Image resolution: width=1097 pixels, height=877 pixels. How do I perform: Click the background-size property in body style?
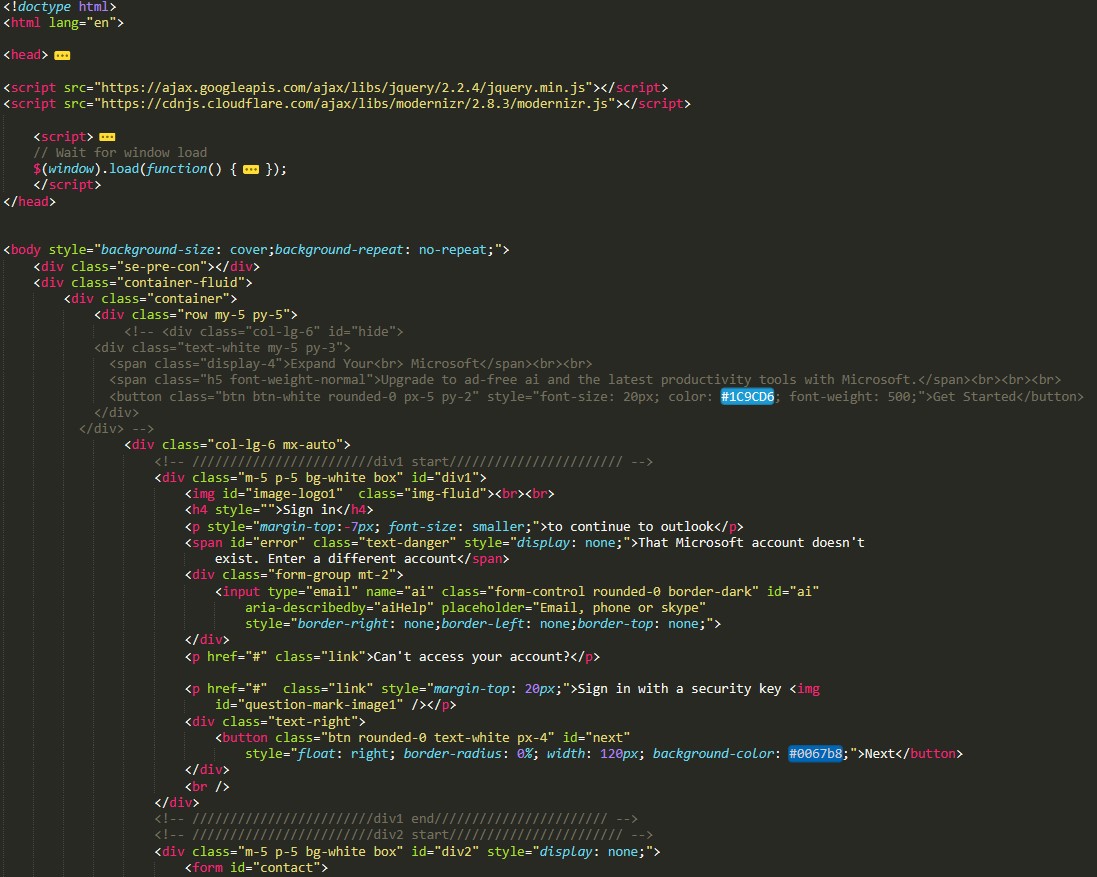tap(157, 250)
